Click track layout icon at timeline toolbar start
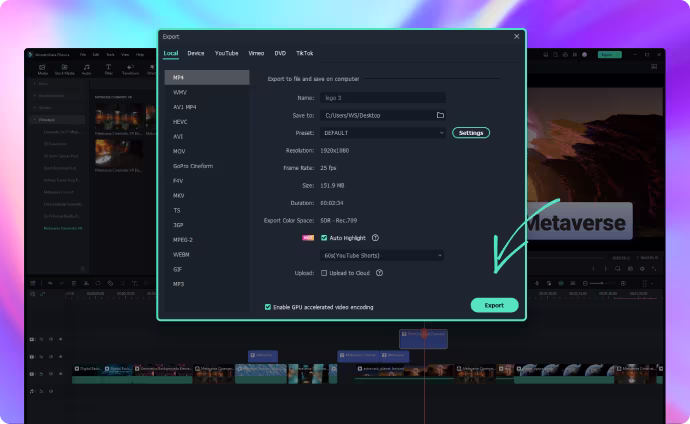Image resolution: width=690 pixels, height=424 pixels. pos(33,284)
